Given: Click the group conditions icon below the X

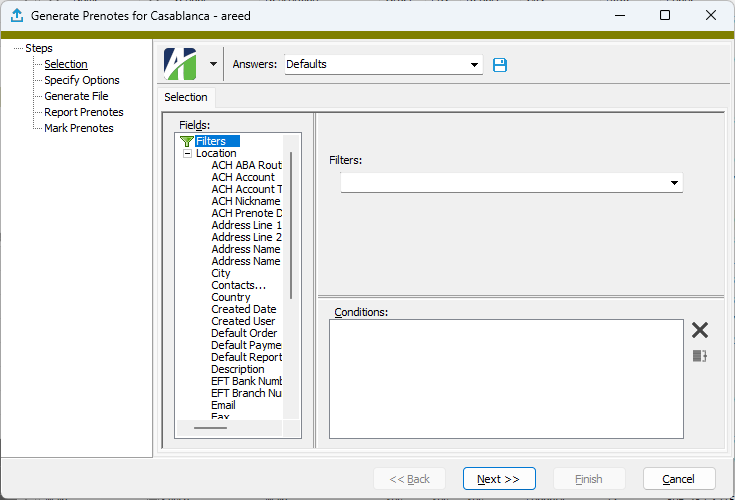Looking at the screenshot, I should tap(700, 356).
